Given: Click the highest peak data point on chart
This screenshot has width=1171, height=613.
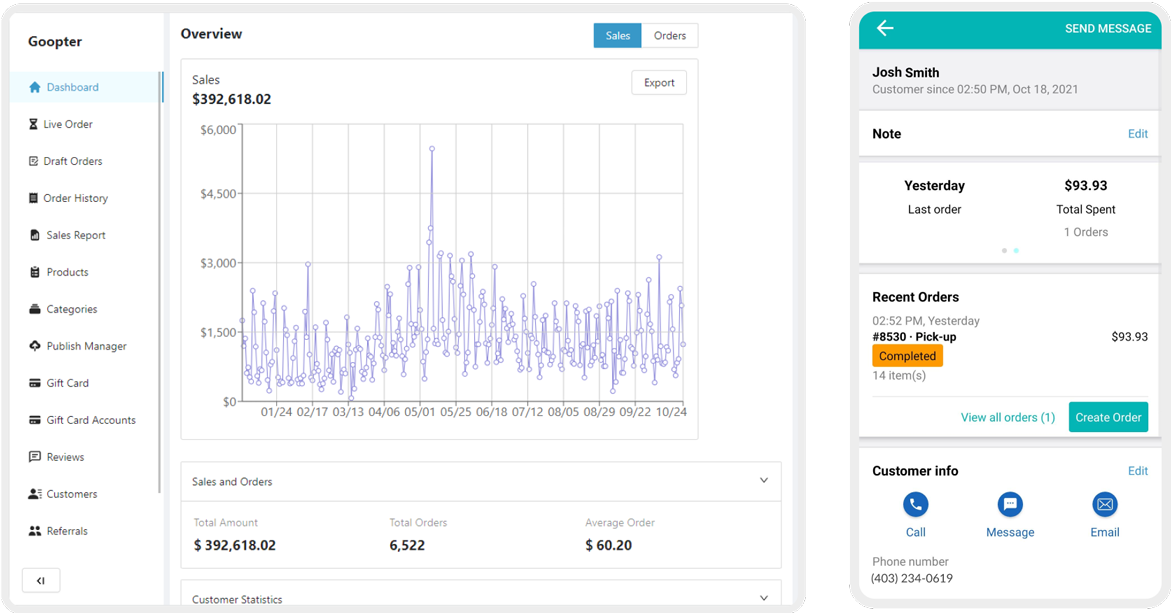Looking at the screenshot, I should pyautogui.click(x=432, y=149).
